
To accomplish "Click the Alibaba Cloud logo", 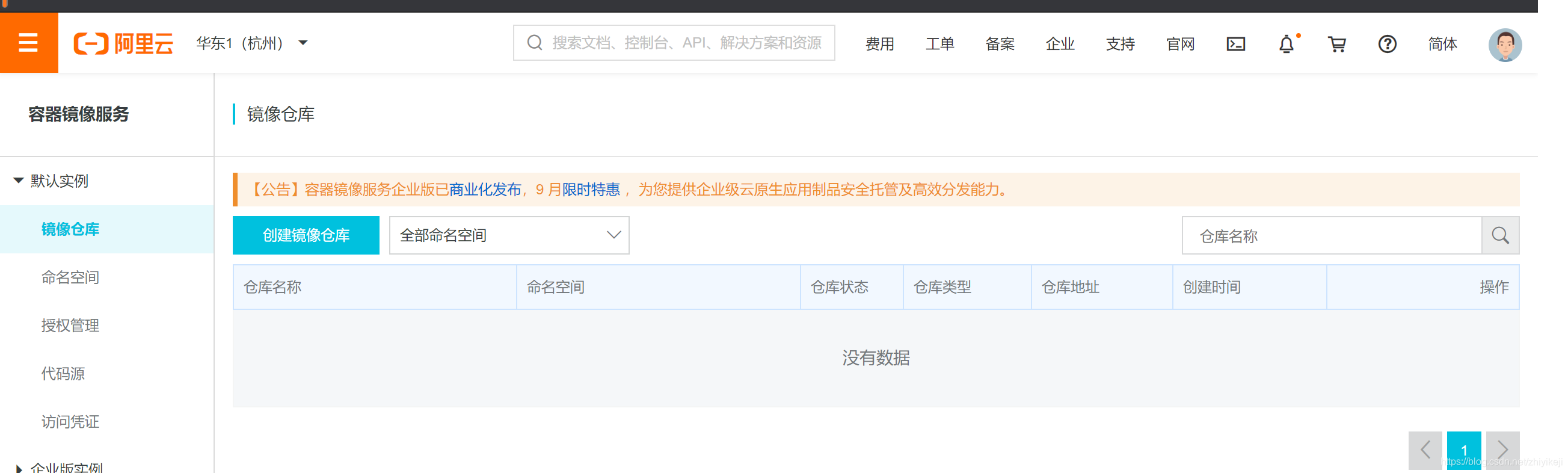I will coord(123,43).
